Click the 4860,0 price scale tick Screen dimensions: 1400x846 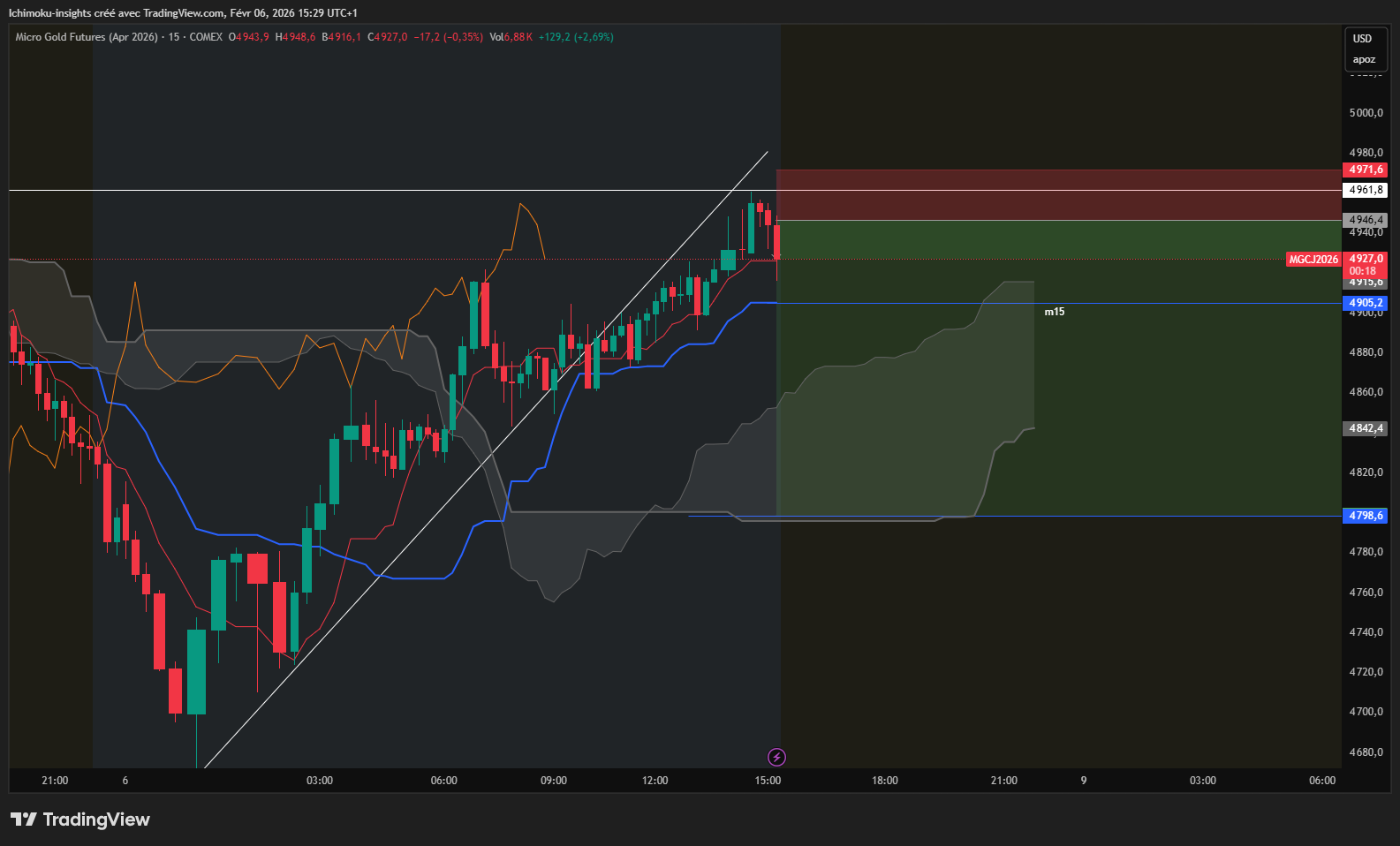click(x=1366, y=392)
